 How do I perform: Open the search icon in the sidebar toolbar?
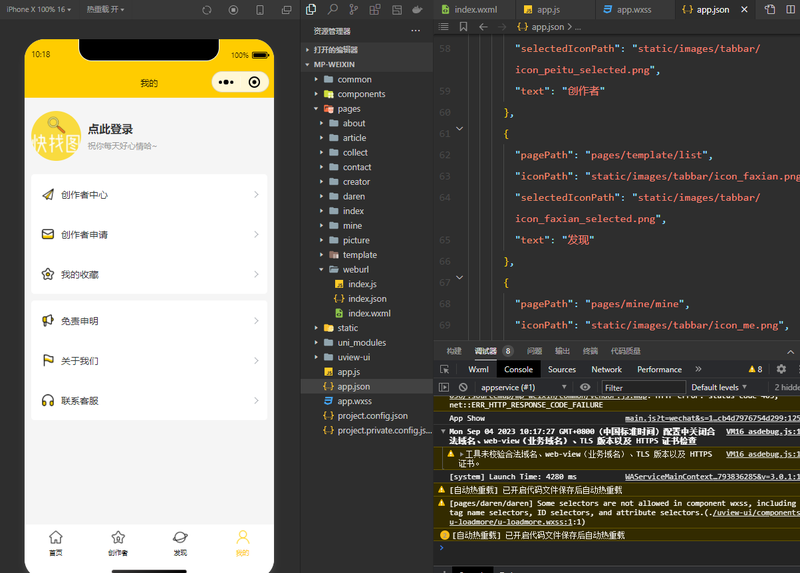tap(333, 9)
